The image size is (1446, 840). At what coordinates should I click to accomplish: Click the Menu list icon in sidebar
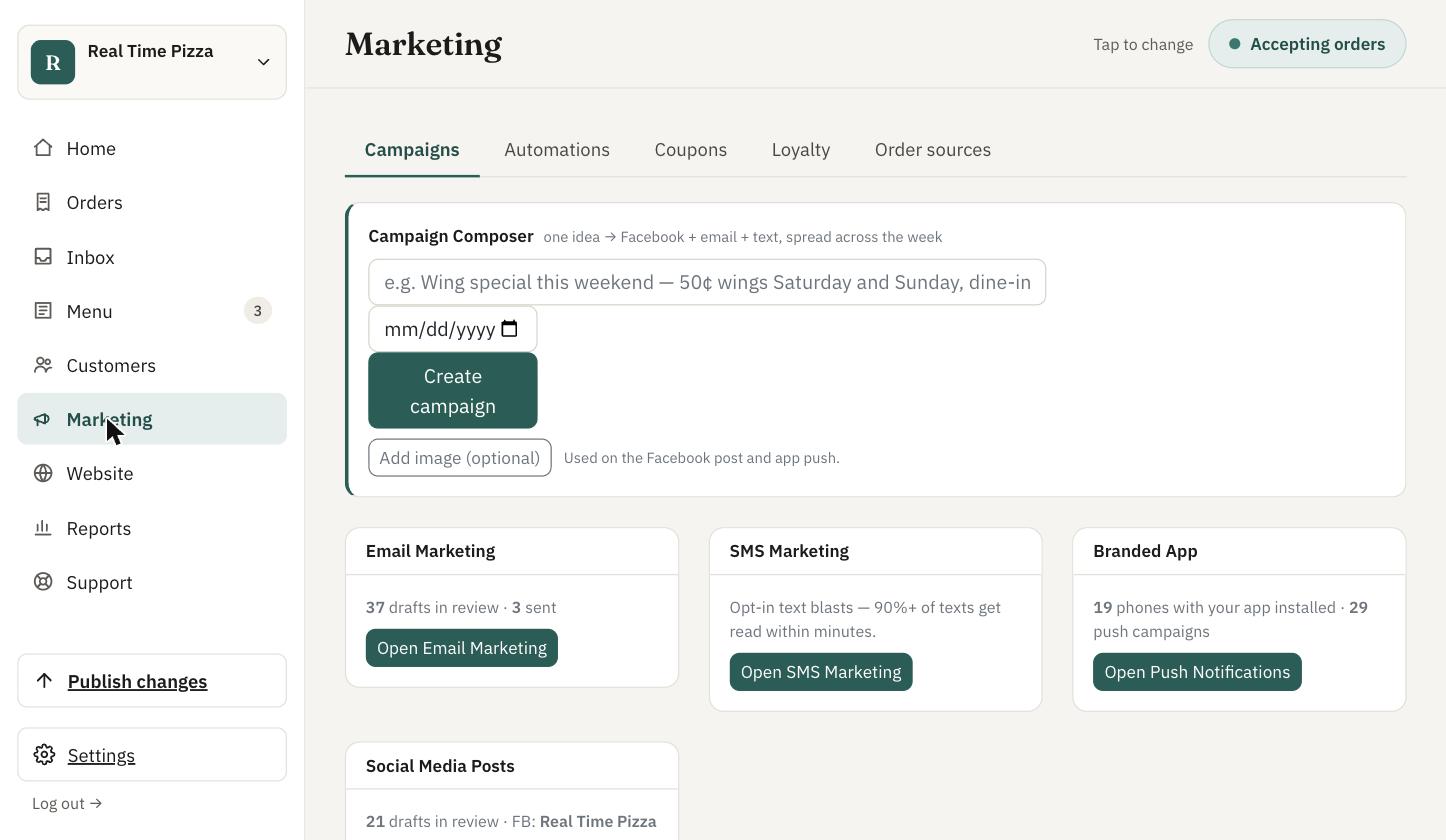click(x=43, y=311)
